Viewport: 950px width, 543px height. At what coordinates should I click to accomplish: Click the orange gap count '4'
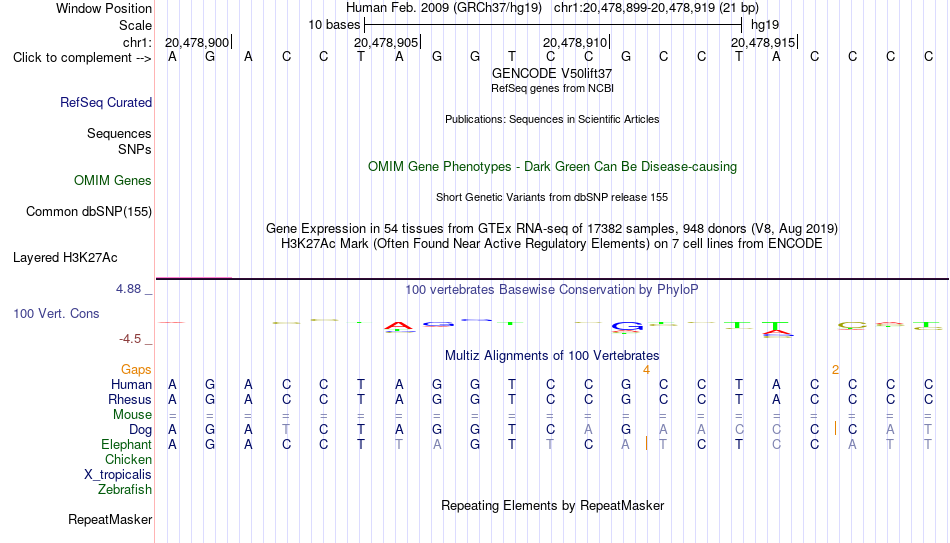coord(646,370)
